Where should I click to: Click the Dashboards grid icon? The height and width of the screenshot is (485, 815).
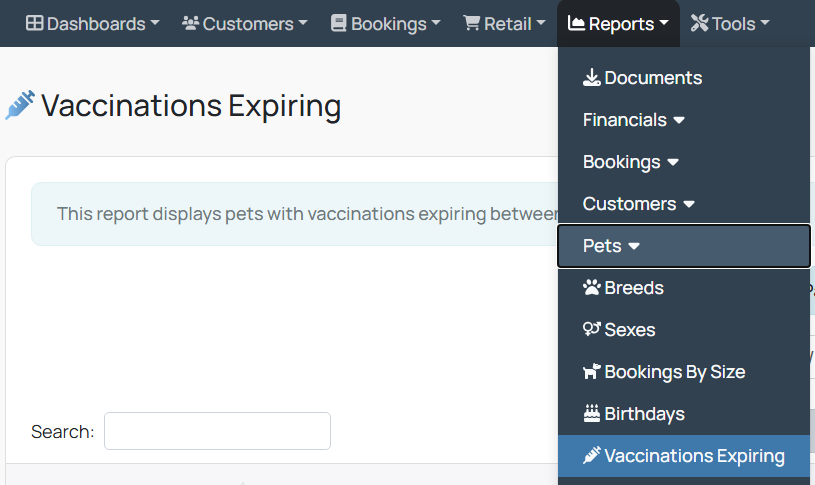coord(34,23)
